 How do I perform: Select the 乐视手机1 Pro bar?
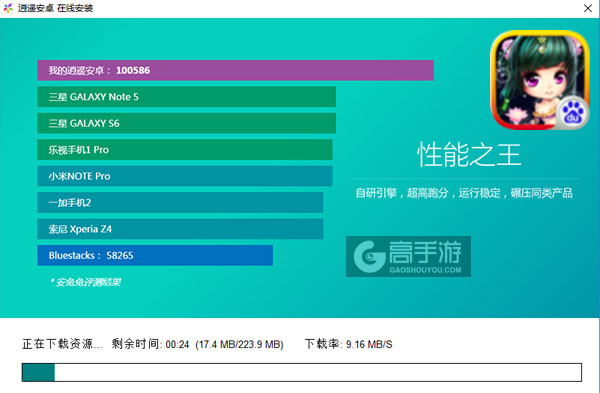(185, 150)
